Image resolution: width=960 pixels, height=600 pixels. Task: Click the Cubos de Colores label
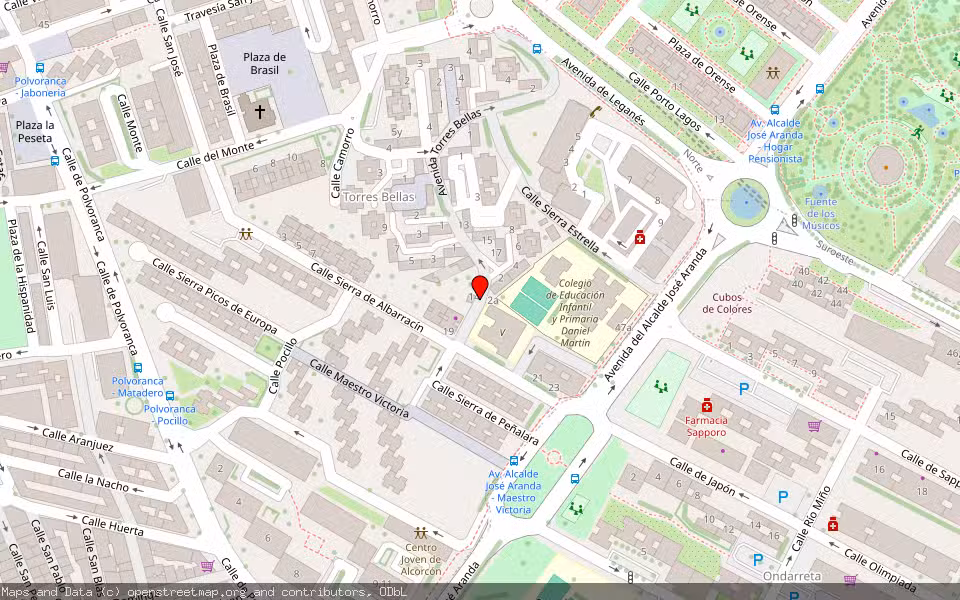point(727,303)
